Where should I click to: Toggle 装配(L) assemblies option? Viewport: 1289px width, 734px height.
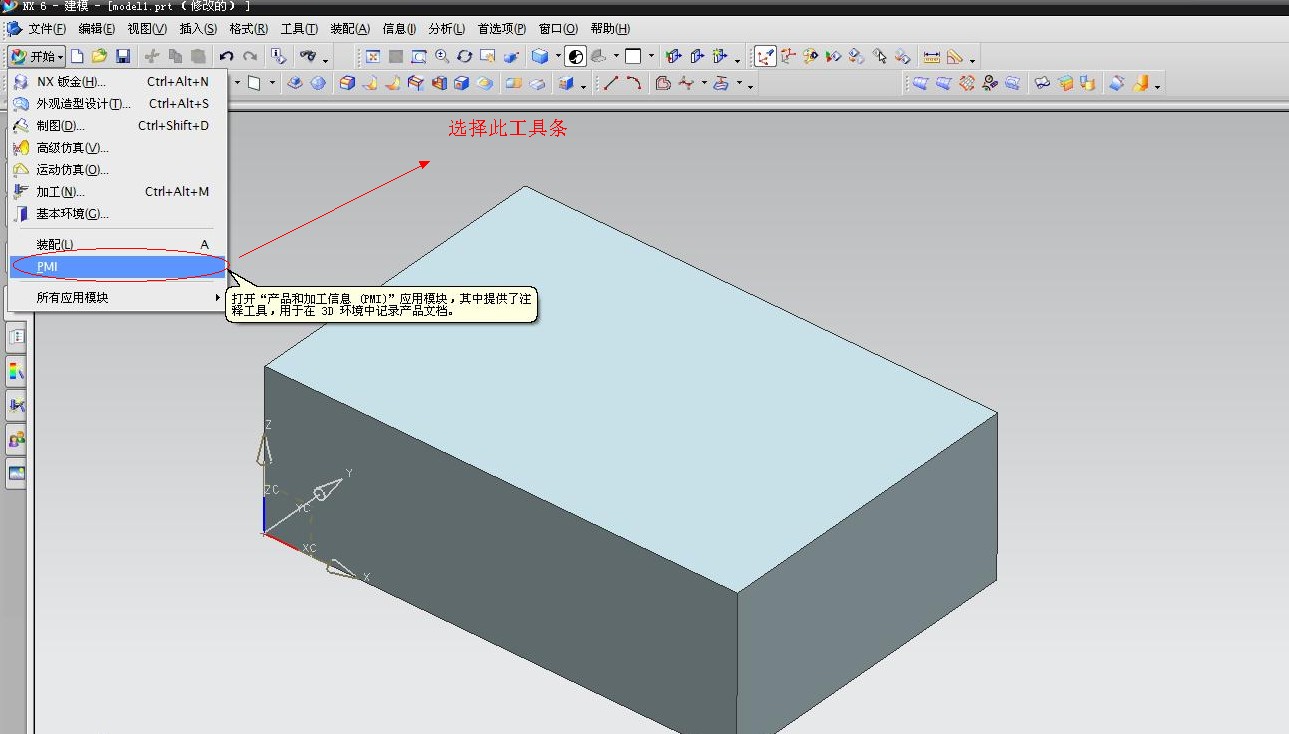(118, 245)
